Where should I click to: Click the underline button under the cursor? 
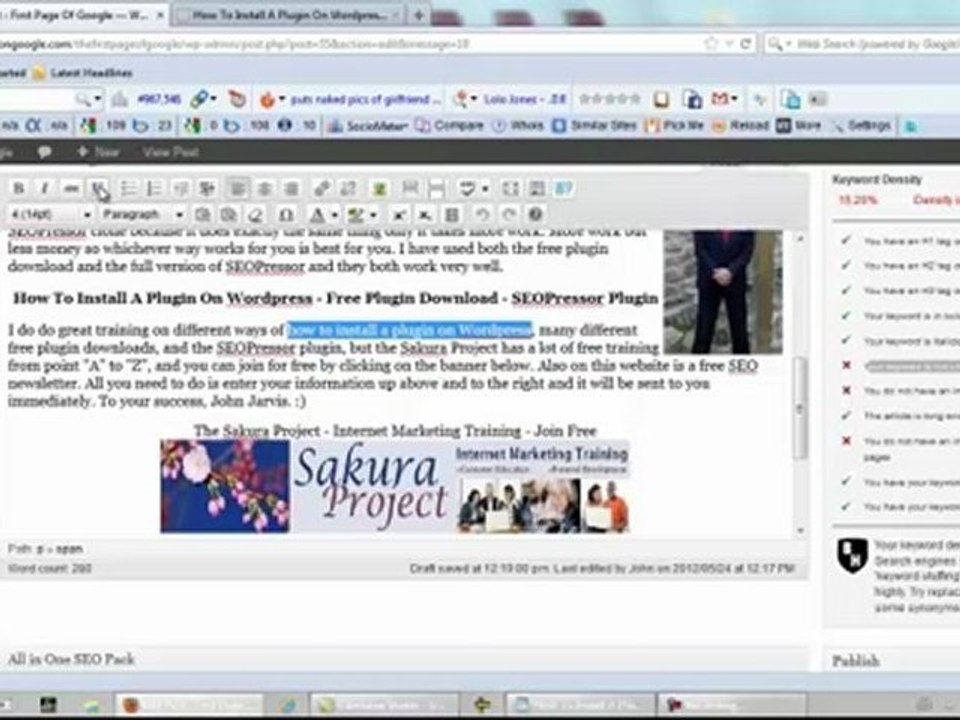click(x=98, y=189)
